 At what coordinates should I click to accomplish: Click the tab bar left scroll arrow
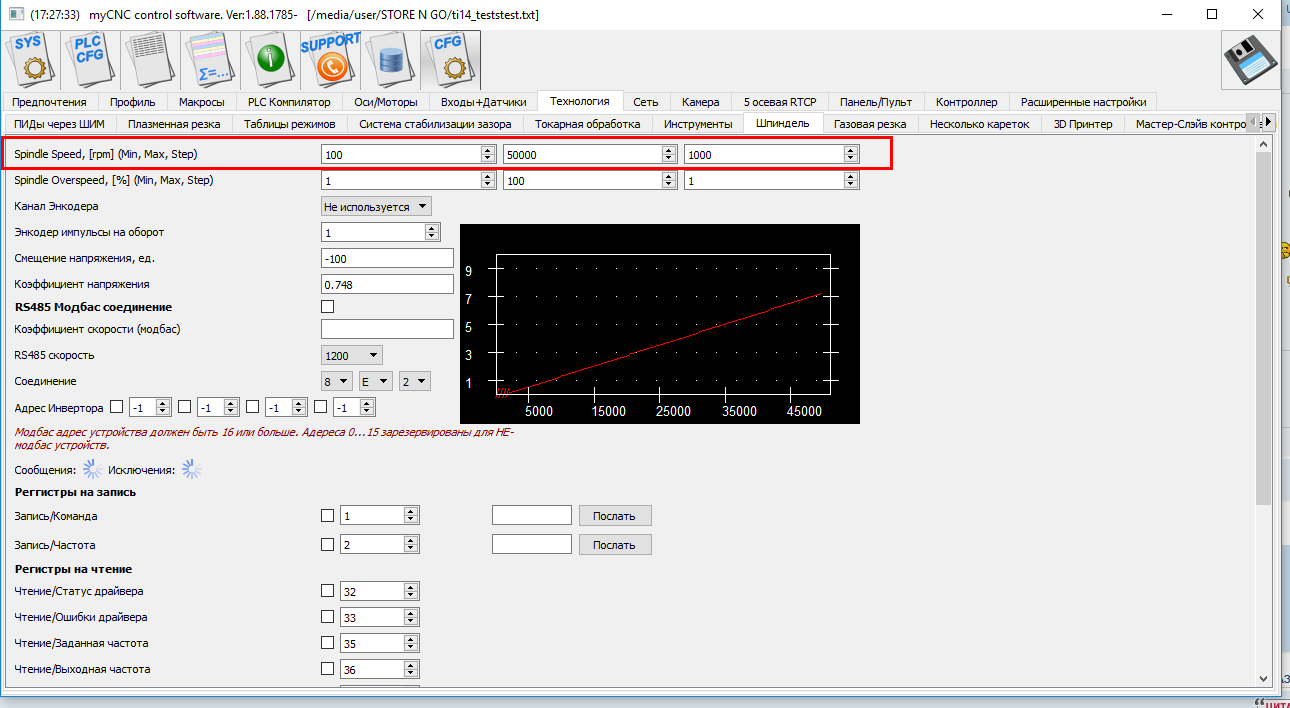(1255, 122)
